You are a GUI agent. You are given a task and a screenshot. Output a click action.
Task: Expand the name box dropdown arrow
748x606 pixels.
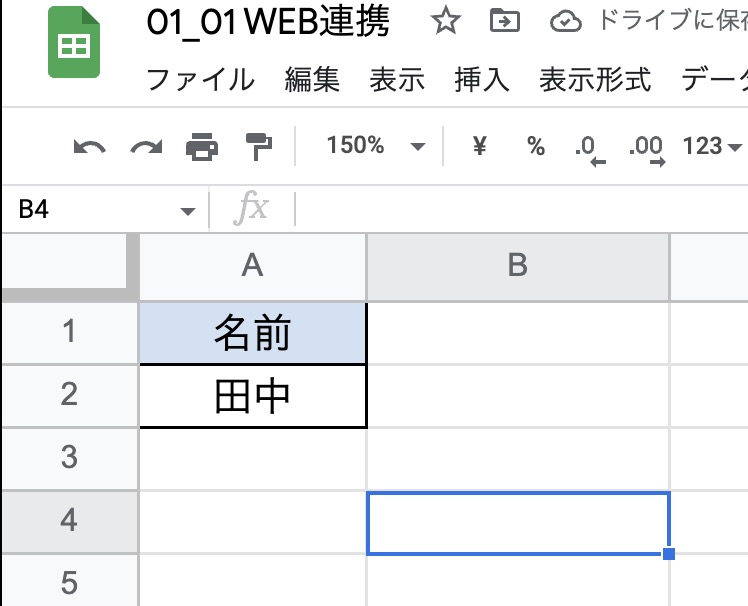pyautogui.click(x=187, y=210)
